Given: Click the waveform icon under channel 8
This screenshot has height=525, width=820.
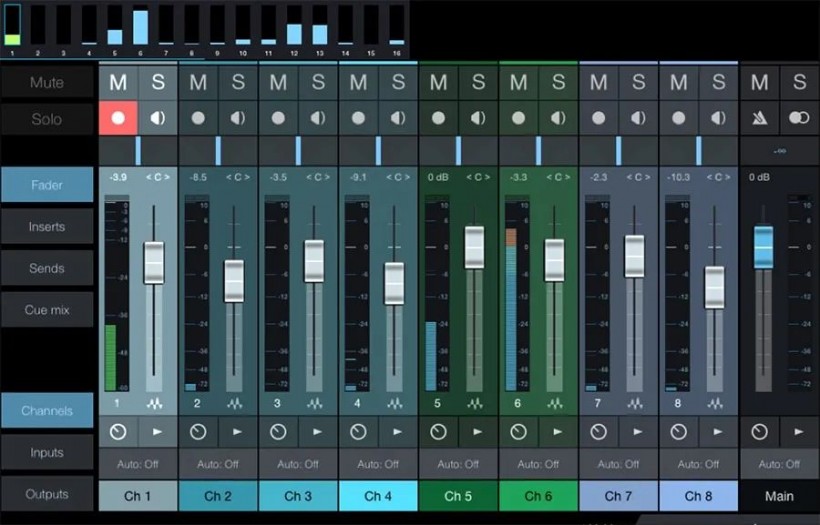Looking at the screenshot, I should tap(715, 403).
